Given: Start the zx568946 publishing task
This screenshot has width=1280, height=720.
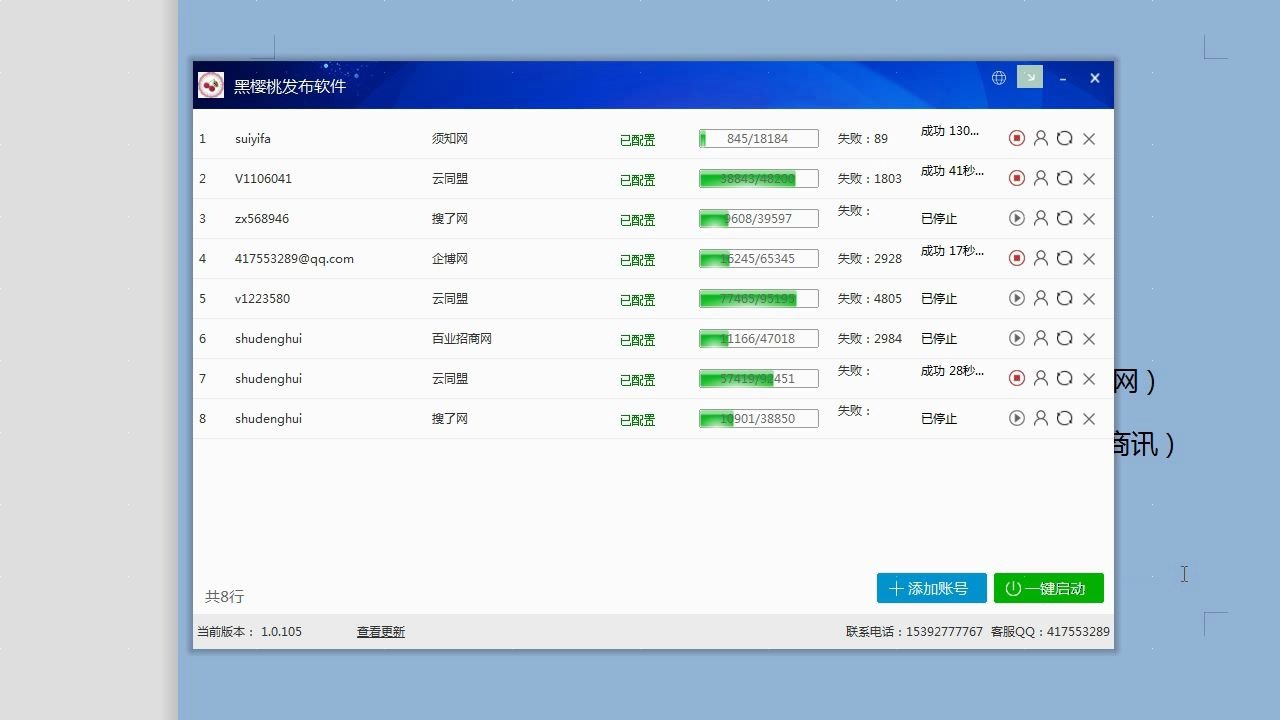Looking at the screenshot, I should click(1017, 218).
